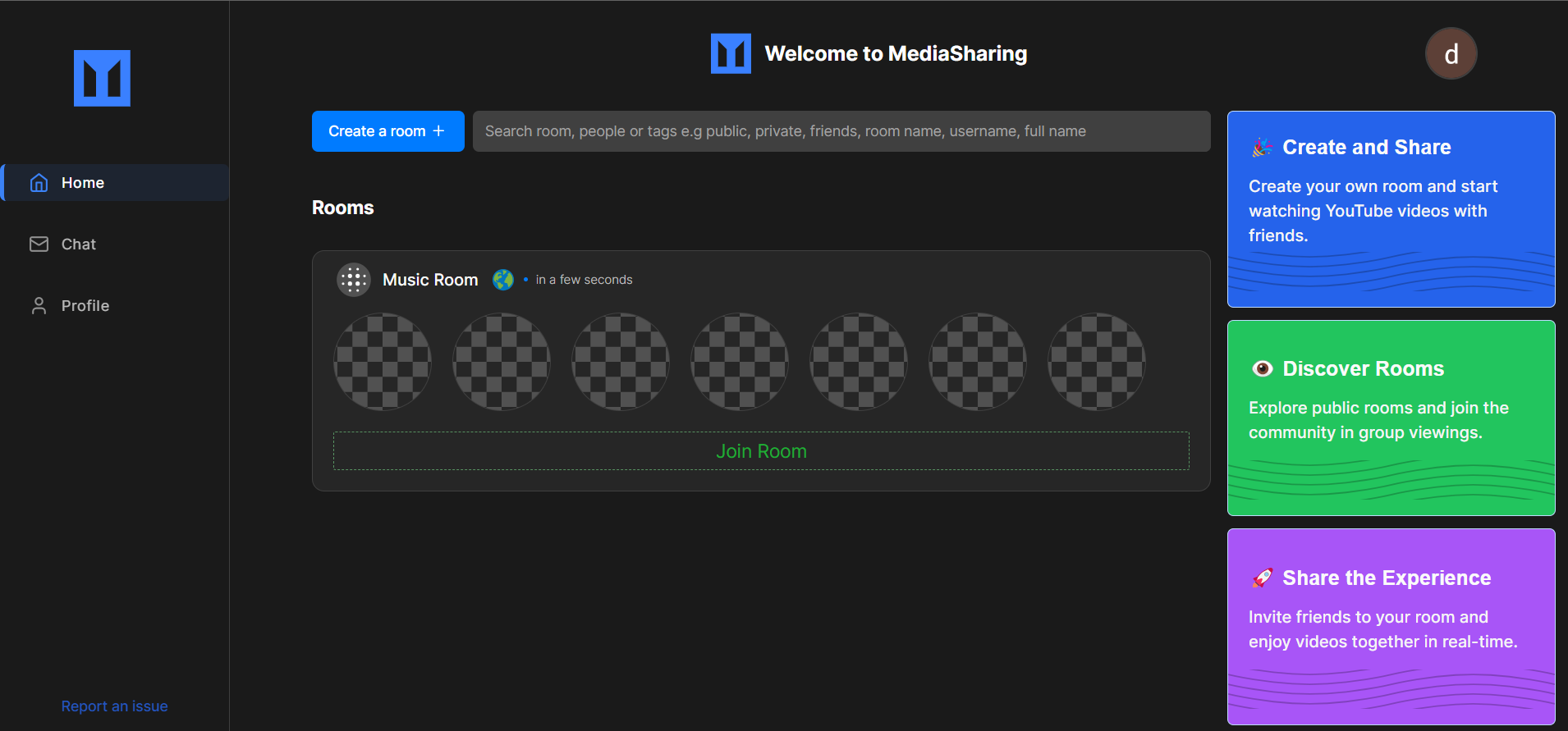This screenshot has width=1568, height=731.
Task: Click the 'Rooms' section heading
Action: [x=342, y=208]
